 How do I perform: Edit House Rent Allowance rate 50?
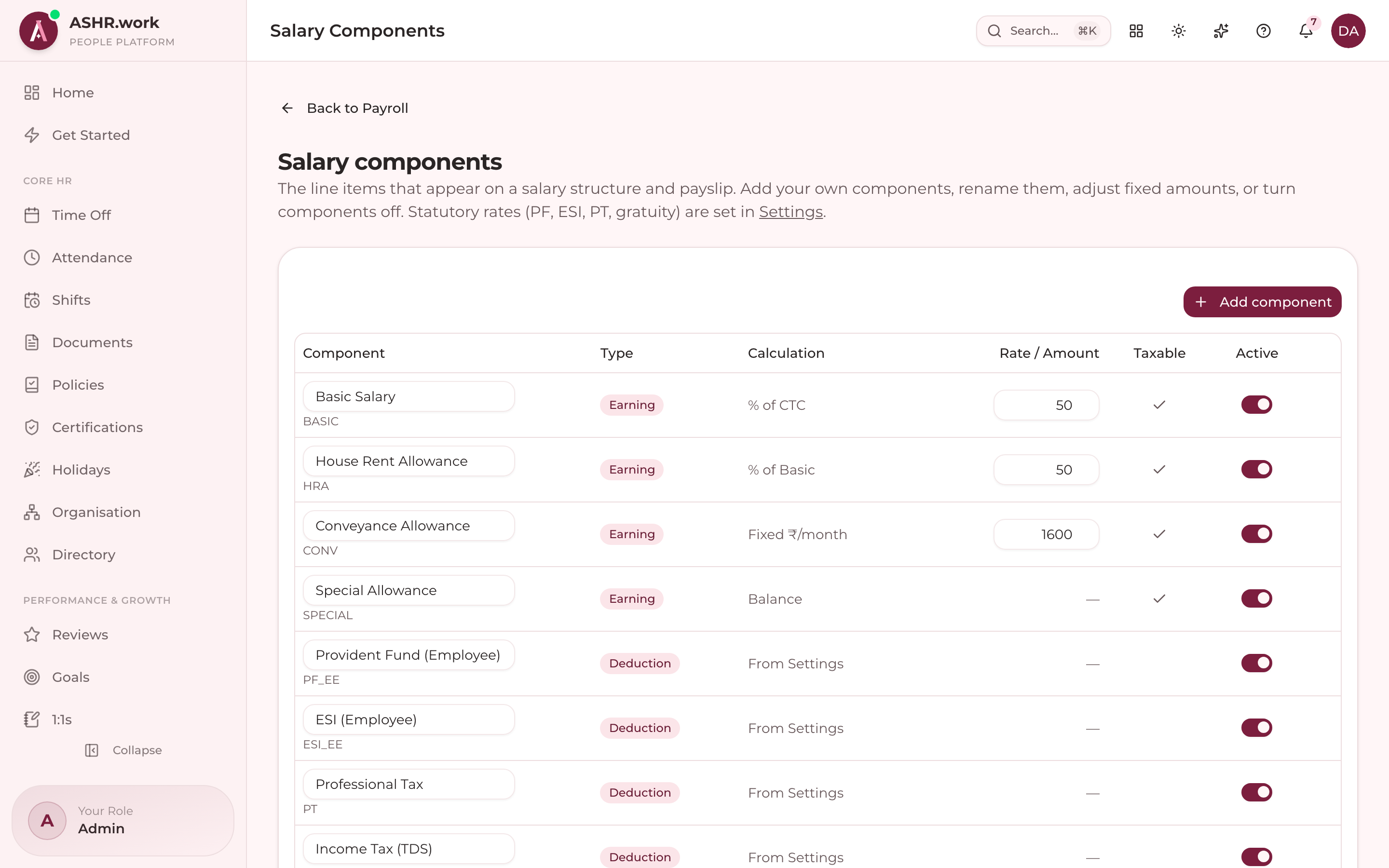pos(1046,470)
